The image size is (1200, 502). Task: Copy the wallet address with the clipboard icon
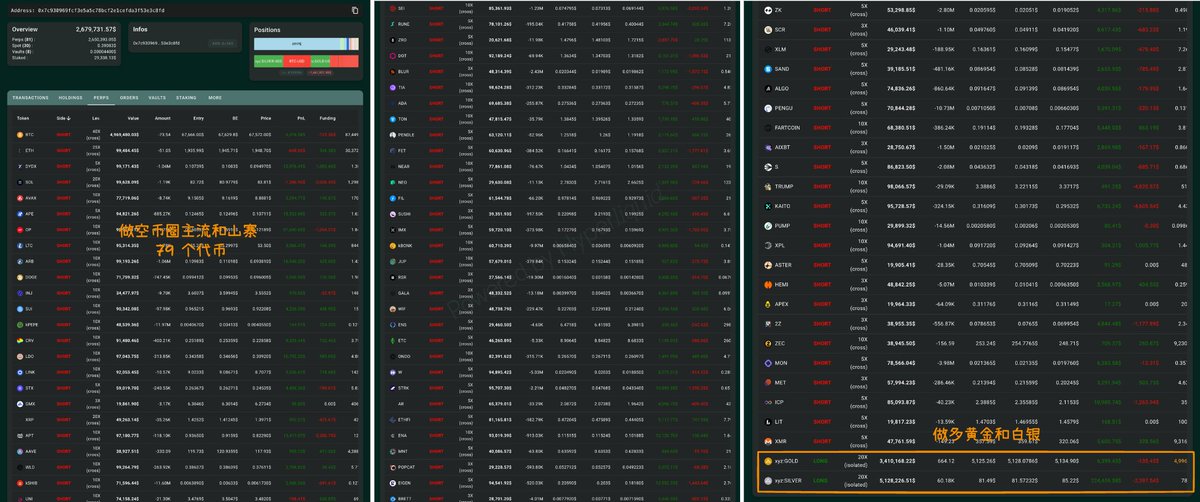tap(355, 10)
